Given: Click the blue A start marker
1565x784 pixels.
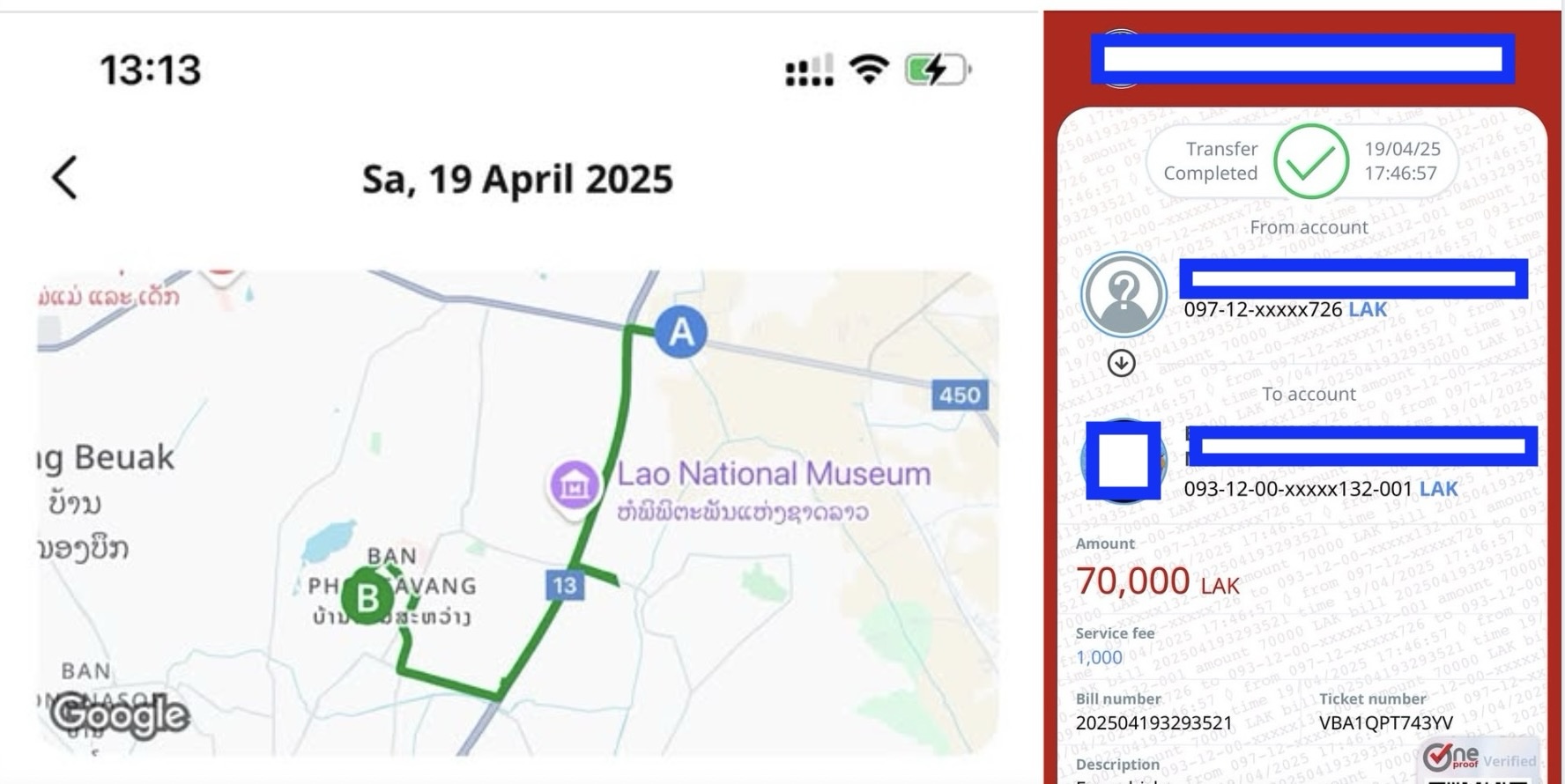Looking at the screenshot, I should [680, 332].
